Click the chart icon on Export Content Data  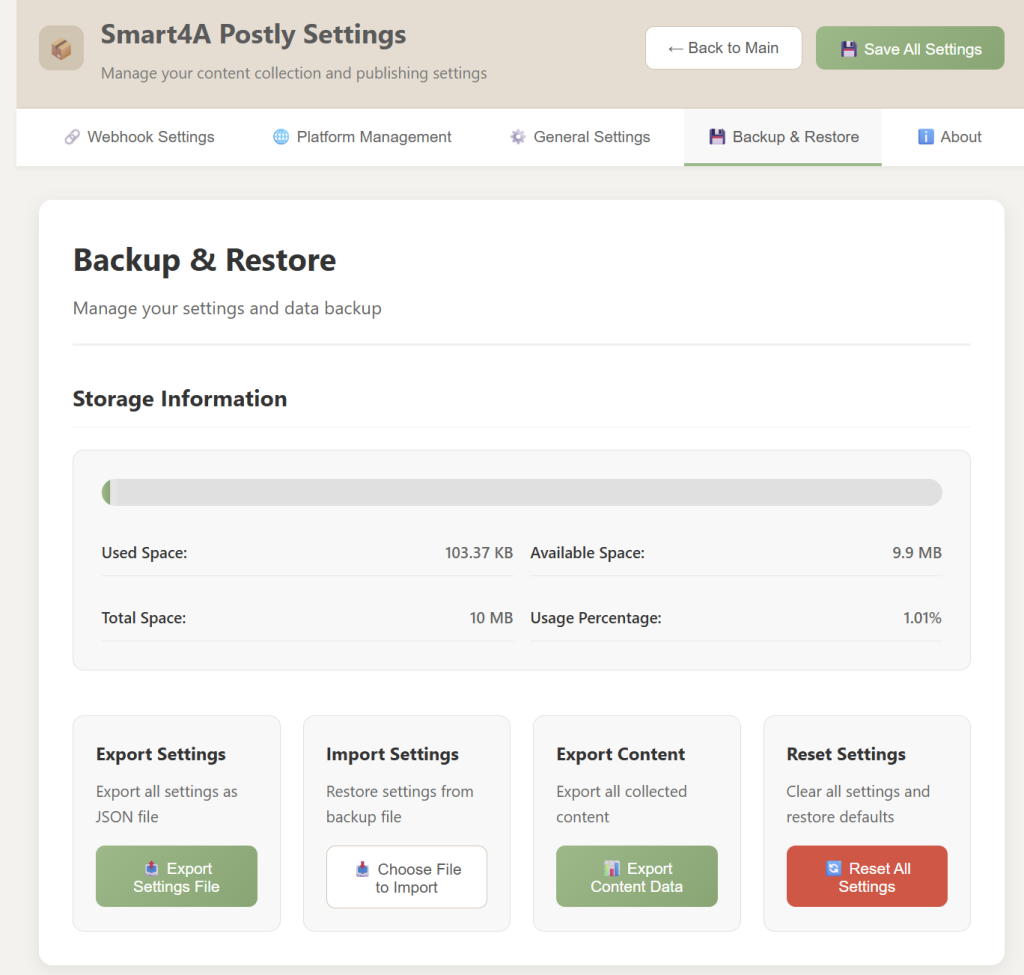(612, 868)
